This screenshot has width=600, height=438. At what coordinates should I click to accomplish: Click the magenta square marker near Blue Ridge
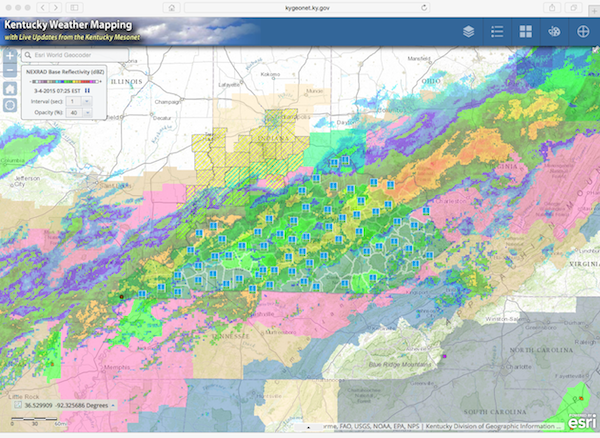pyautogui.click(x=444, y=356)
